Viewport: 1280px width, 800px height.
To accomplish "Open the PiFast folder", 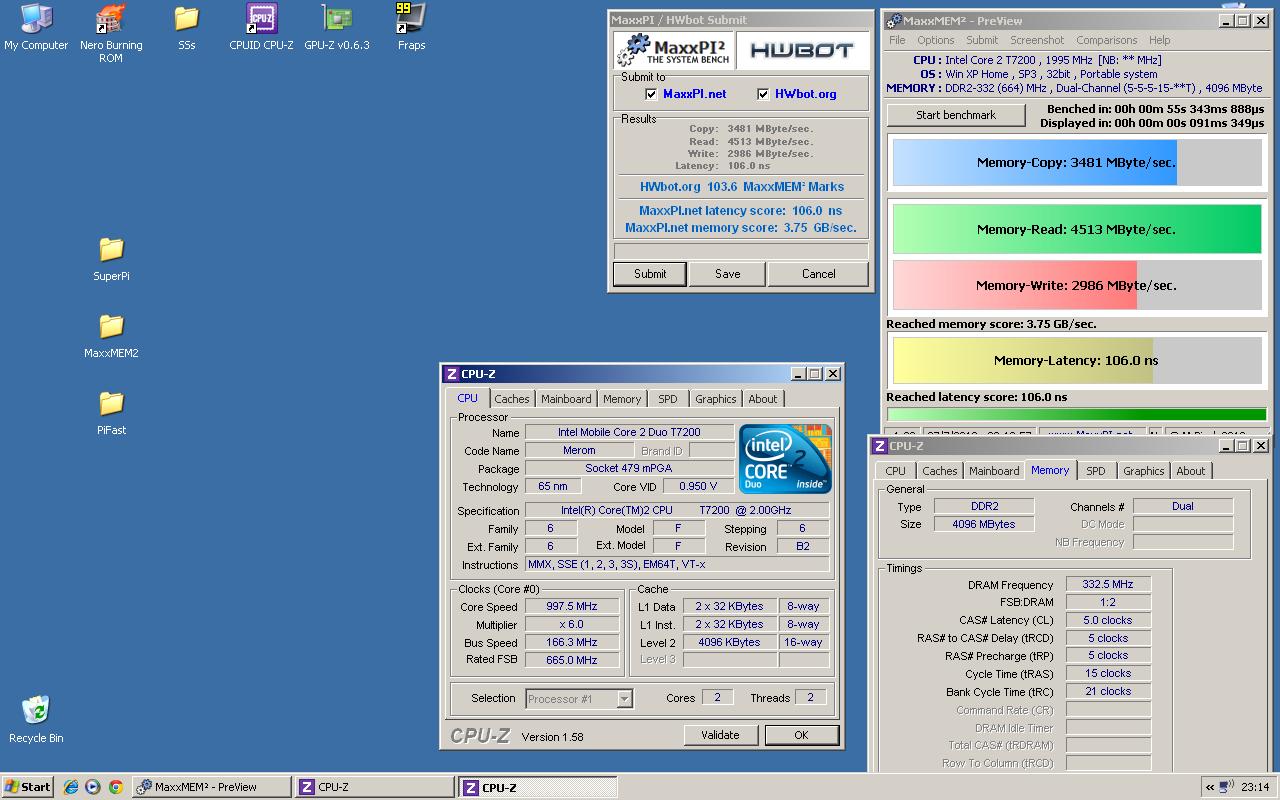I will point(111,412).
